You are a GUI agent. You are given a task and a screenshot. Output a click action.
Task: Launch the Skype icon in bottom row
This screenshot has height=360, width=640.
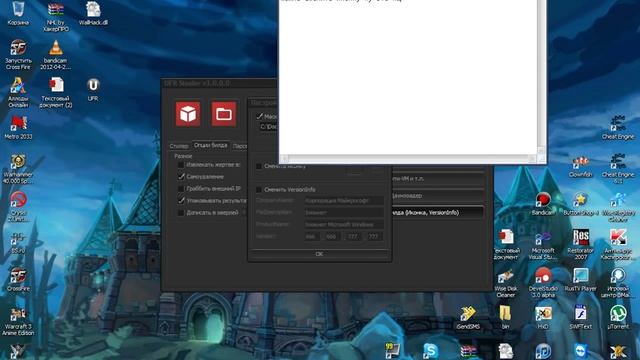[430, 351]
